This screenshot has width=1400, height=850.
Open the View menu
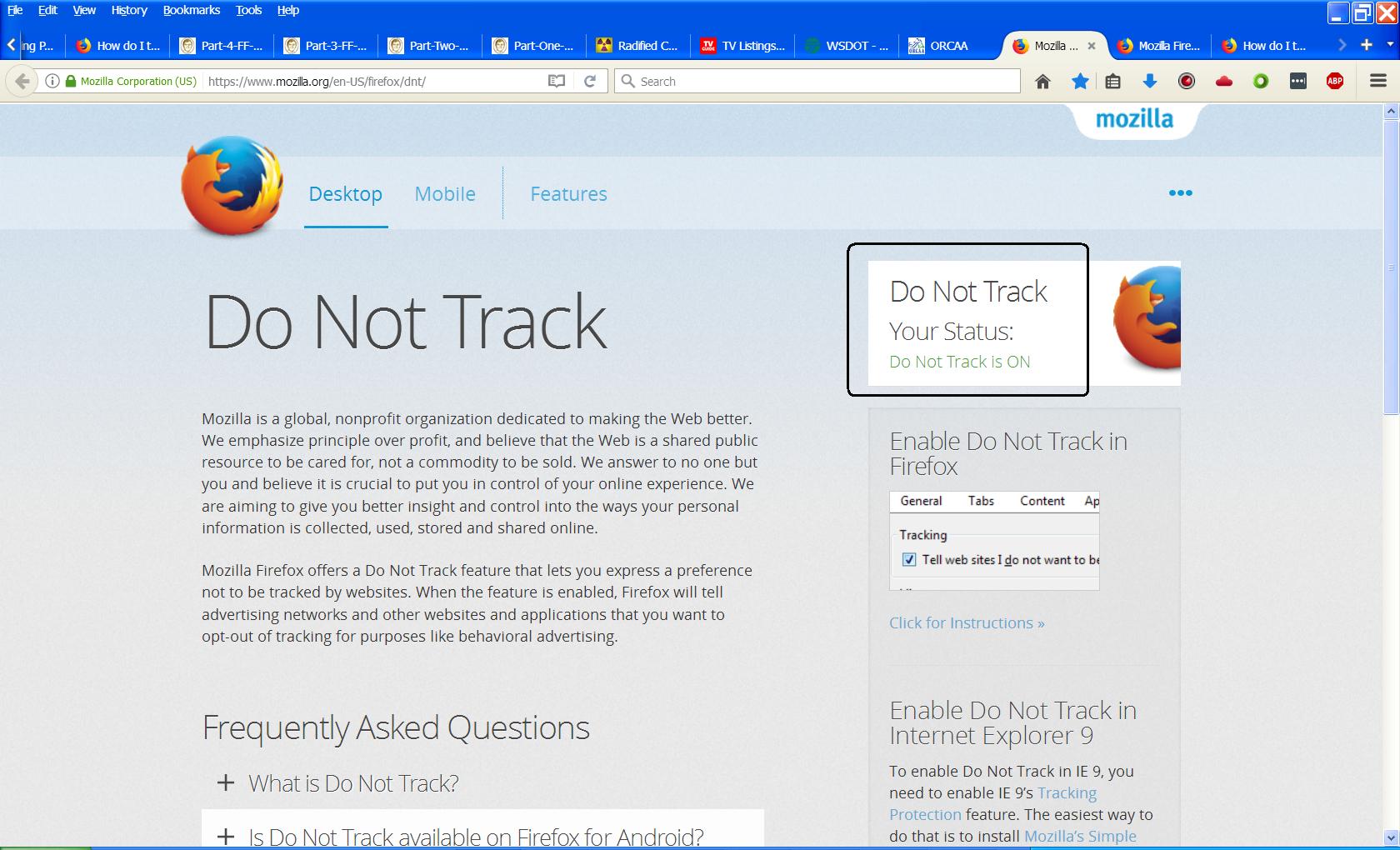tap(84, 10)
